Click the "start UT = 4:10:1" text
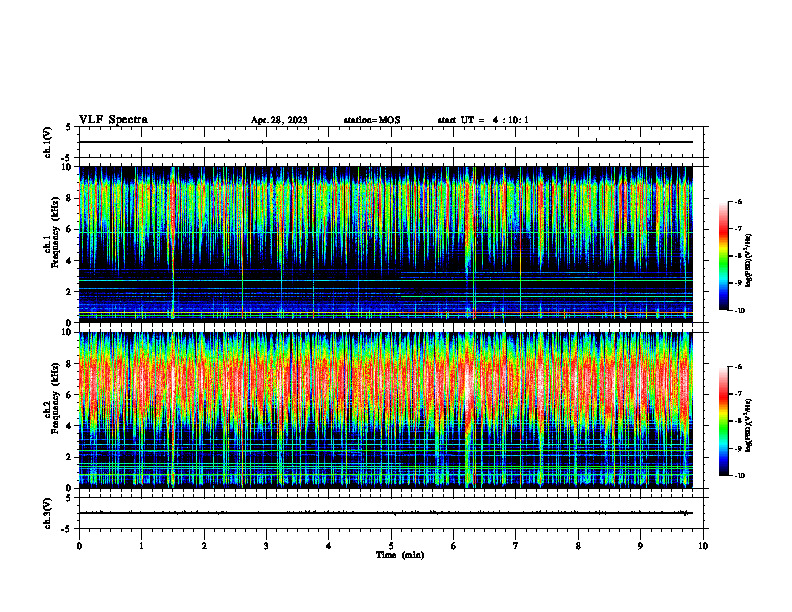 [483, 120]
